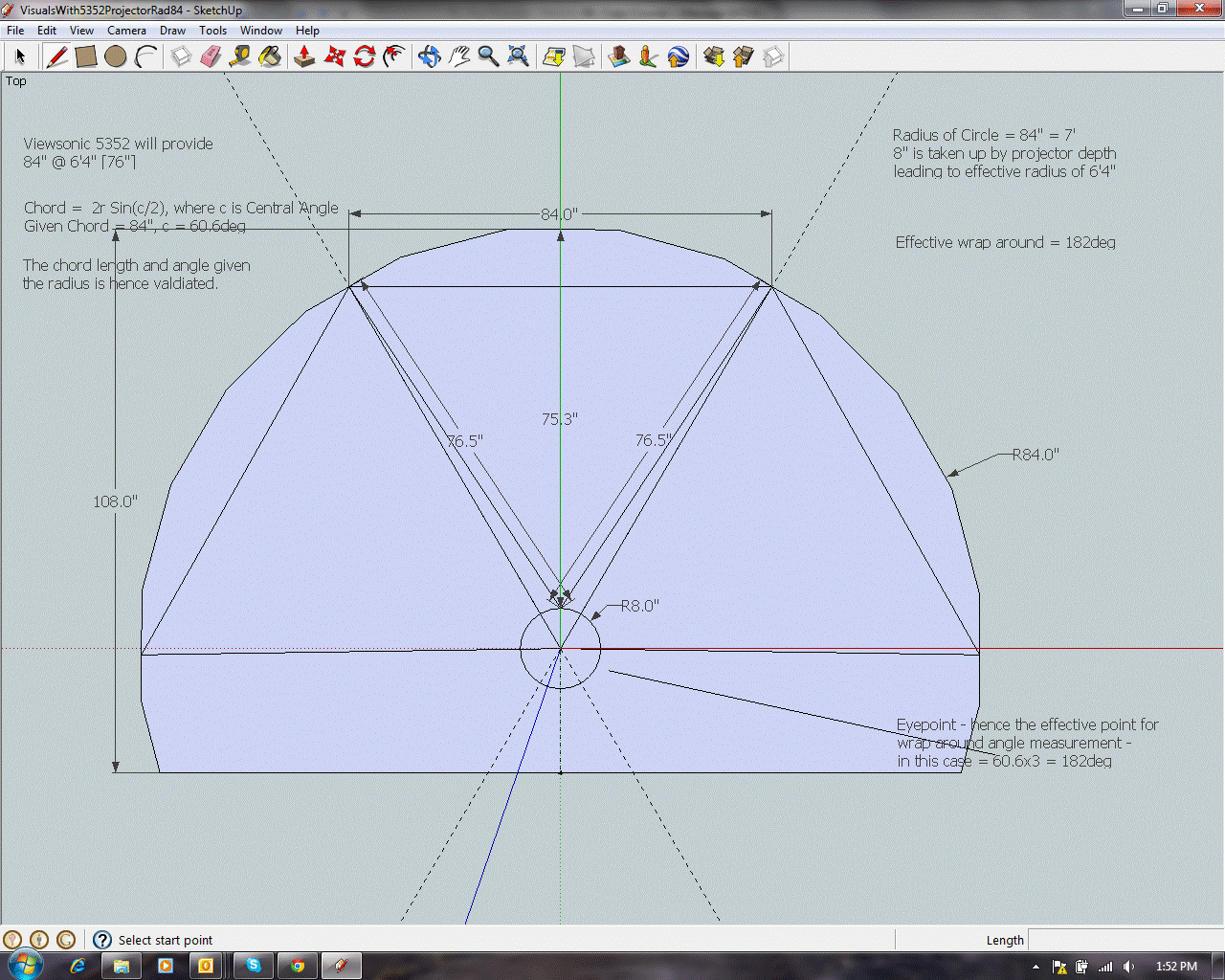This screenshot has height=980, width=1225.
Task: Open the Draw menu
Action: pos(173,31)
